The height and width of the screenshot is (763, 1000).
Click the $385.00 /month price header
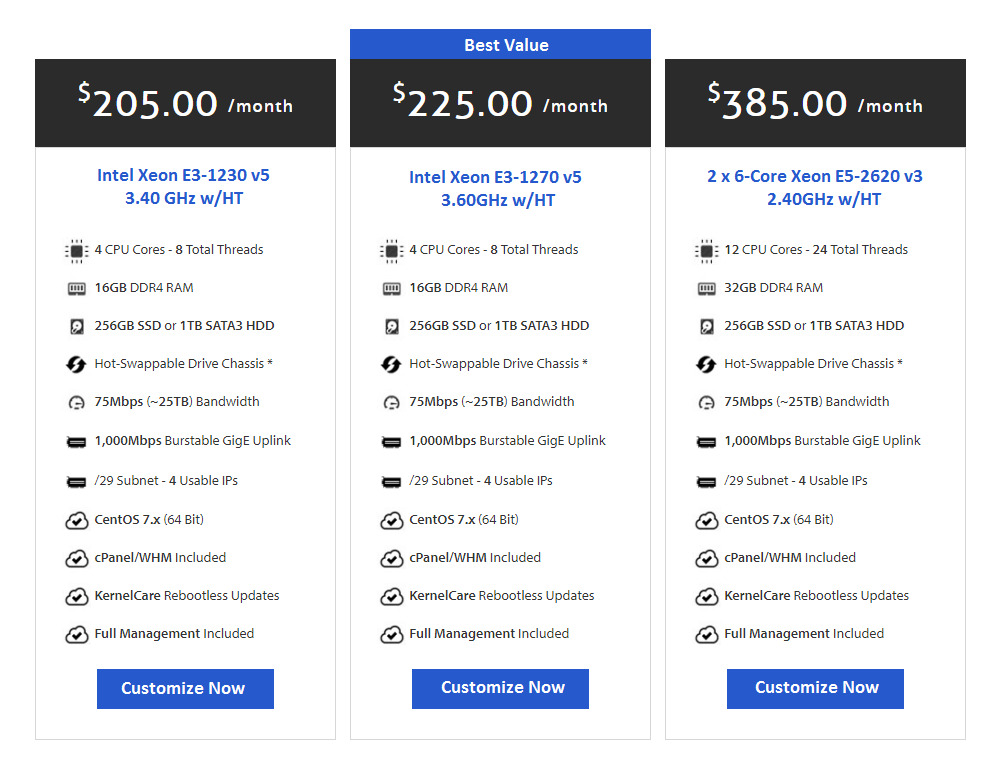[x=815, y=103]
